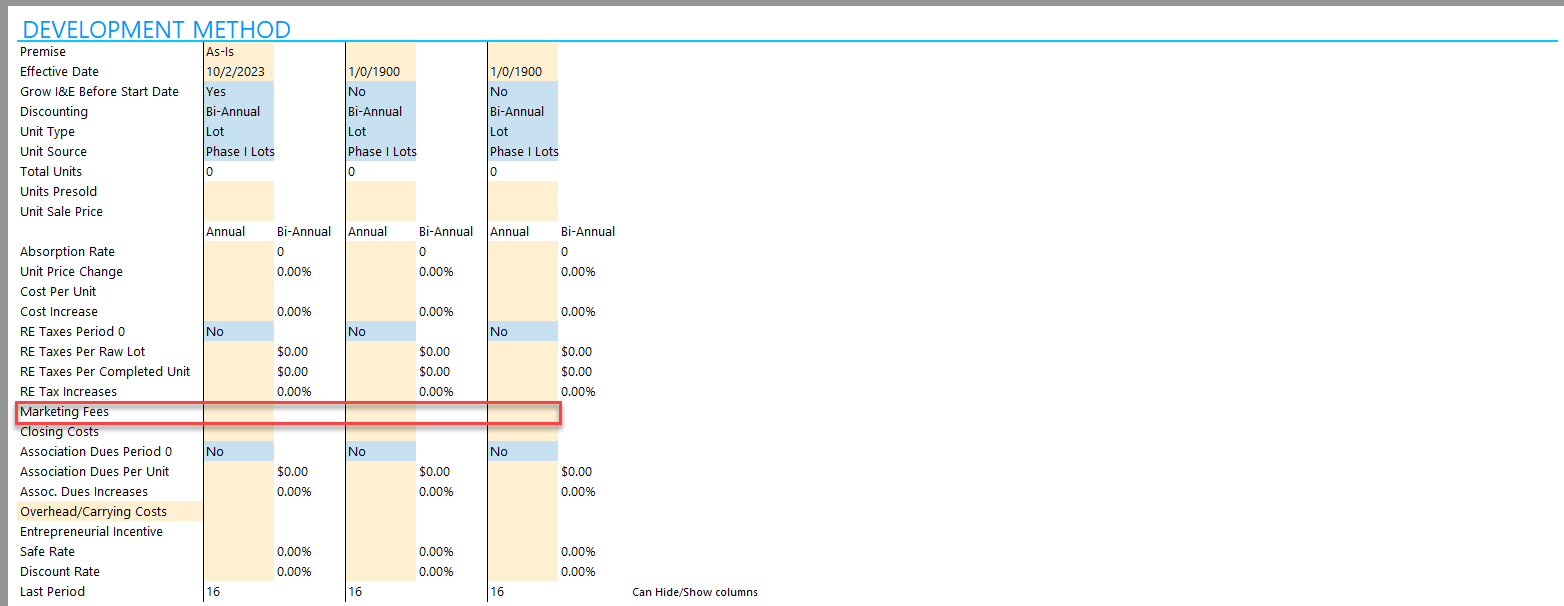
Task: Click the Absorption Rate row label
Action: [68, 251]
